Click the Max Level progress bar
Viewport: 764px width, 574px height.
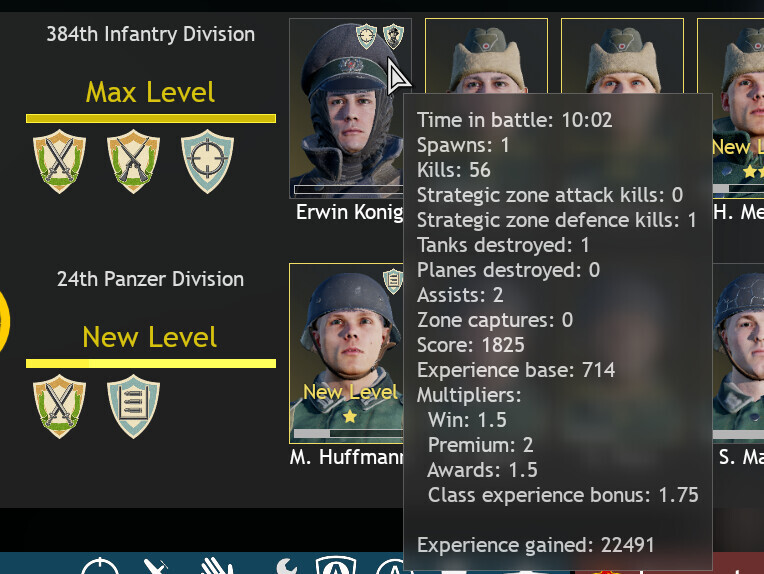151,118
